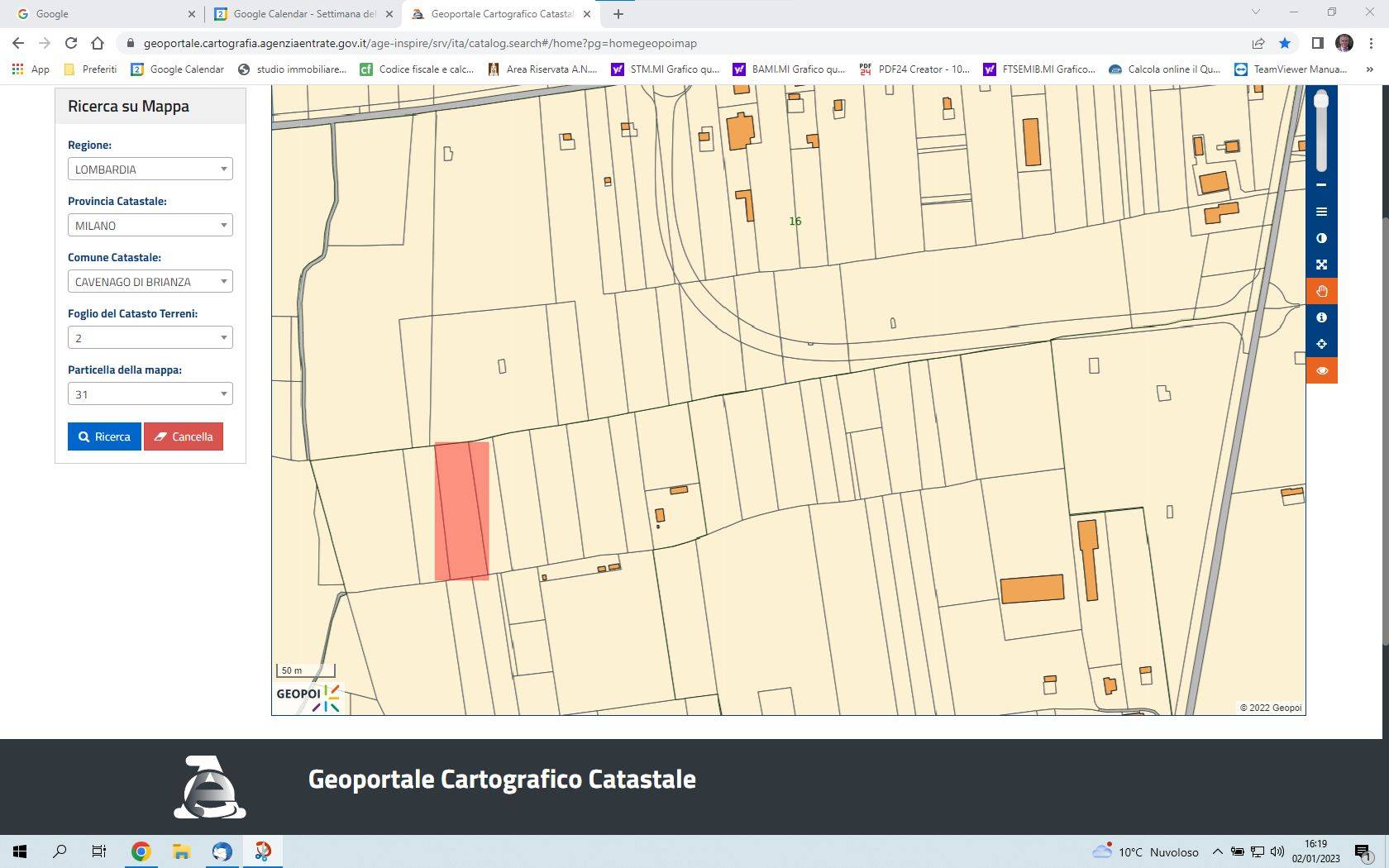Click the crosshair locate icon
This screenshot has width=1389, height=868.
(x=1321, y=344)
